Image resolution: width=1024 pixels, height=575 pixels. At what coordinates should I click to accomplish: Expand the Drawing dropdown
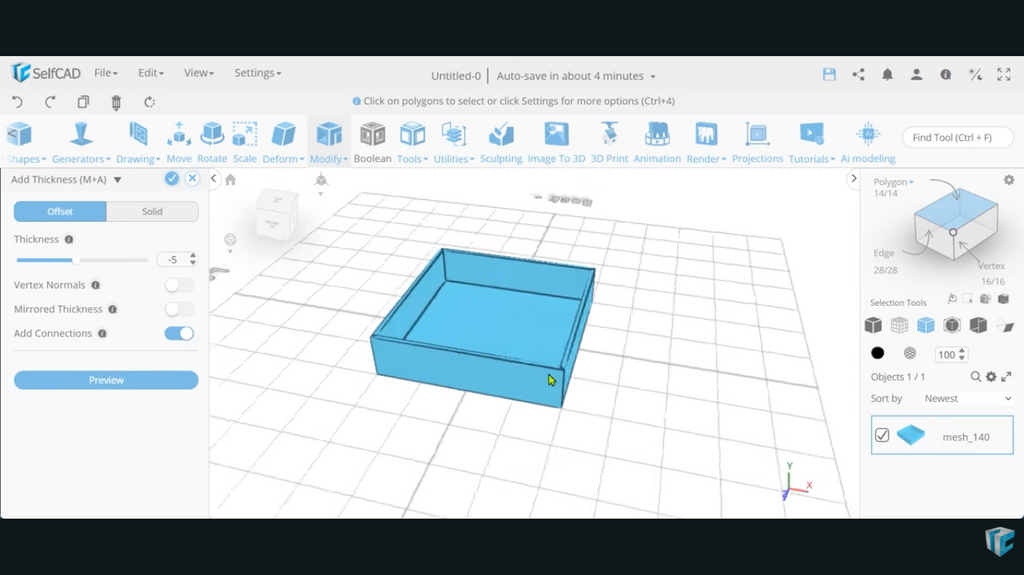click(x=138, y=159)
